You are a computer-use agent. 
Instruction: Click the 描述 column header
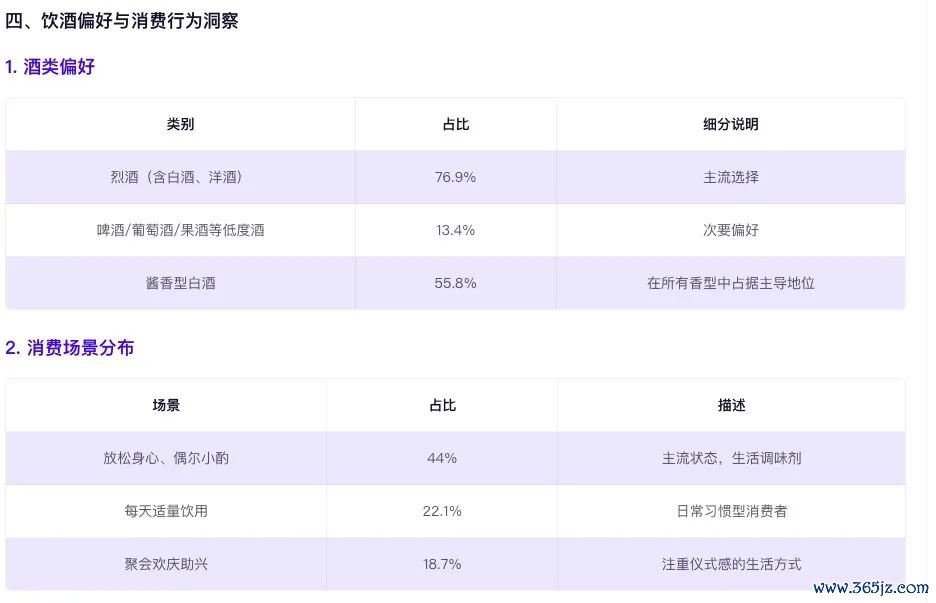731,405
